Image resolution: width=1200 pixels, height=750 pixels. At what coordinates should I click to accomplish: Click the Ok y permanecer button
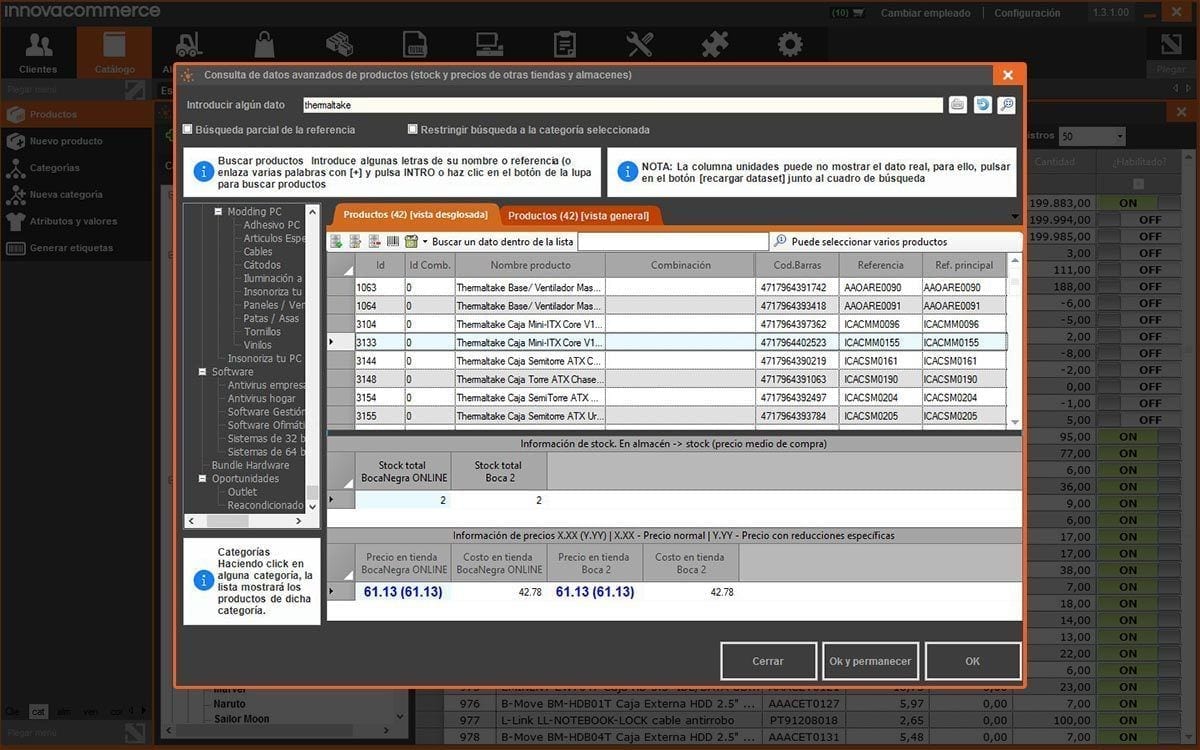click(870, 661)
